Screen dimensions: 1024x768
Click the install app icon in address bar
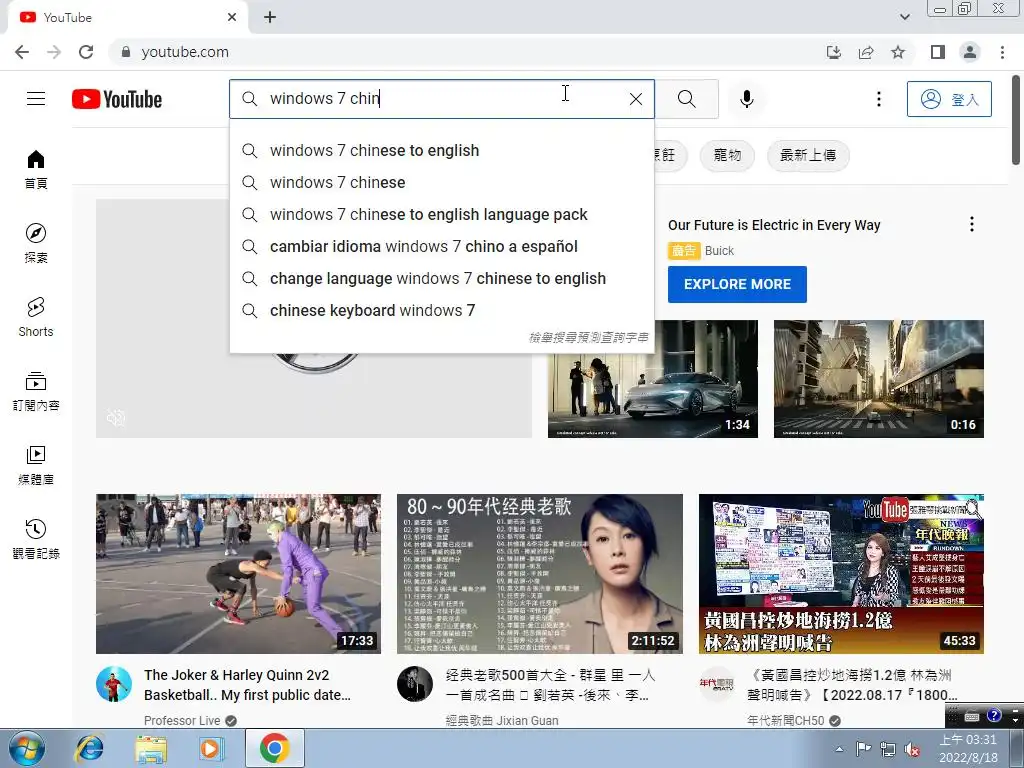click(834, 52)
